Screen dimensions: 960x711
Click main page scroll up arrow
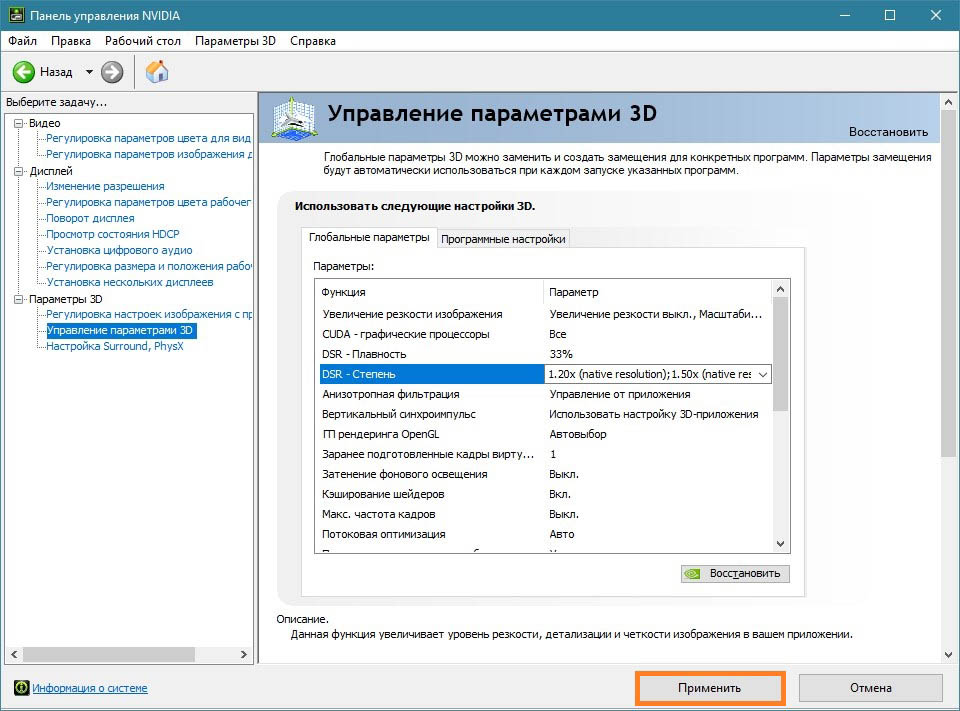tap(948, 102)
